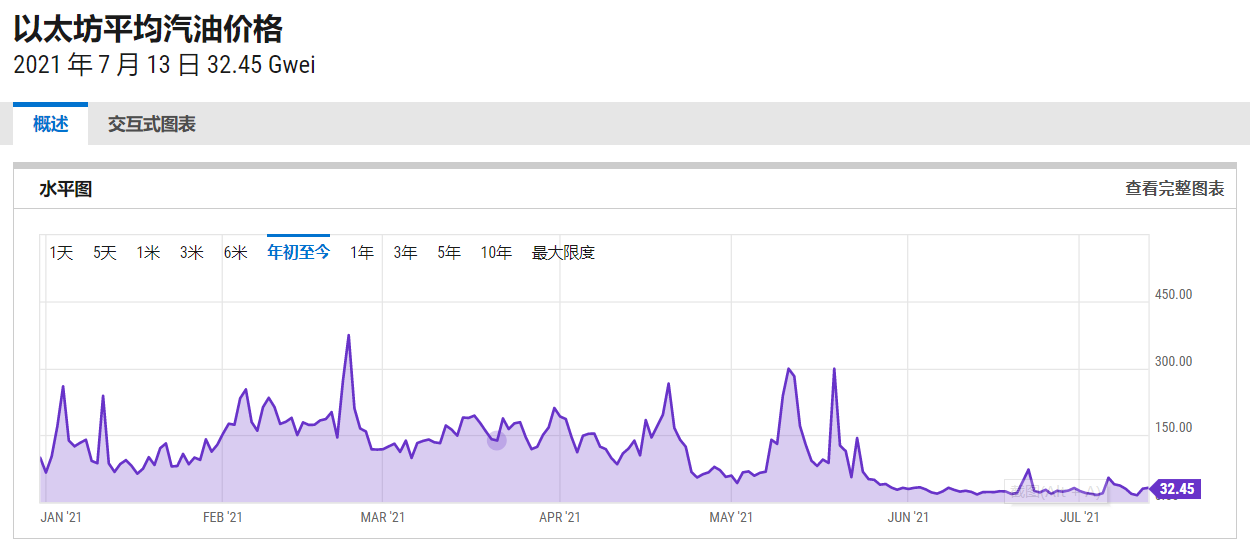Select the 1年 time range
The width and height of the screenshot is (1250, 556).
pos(362,253)
